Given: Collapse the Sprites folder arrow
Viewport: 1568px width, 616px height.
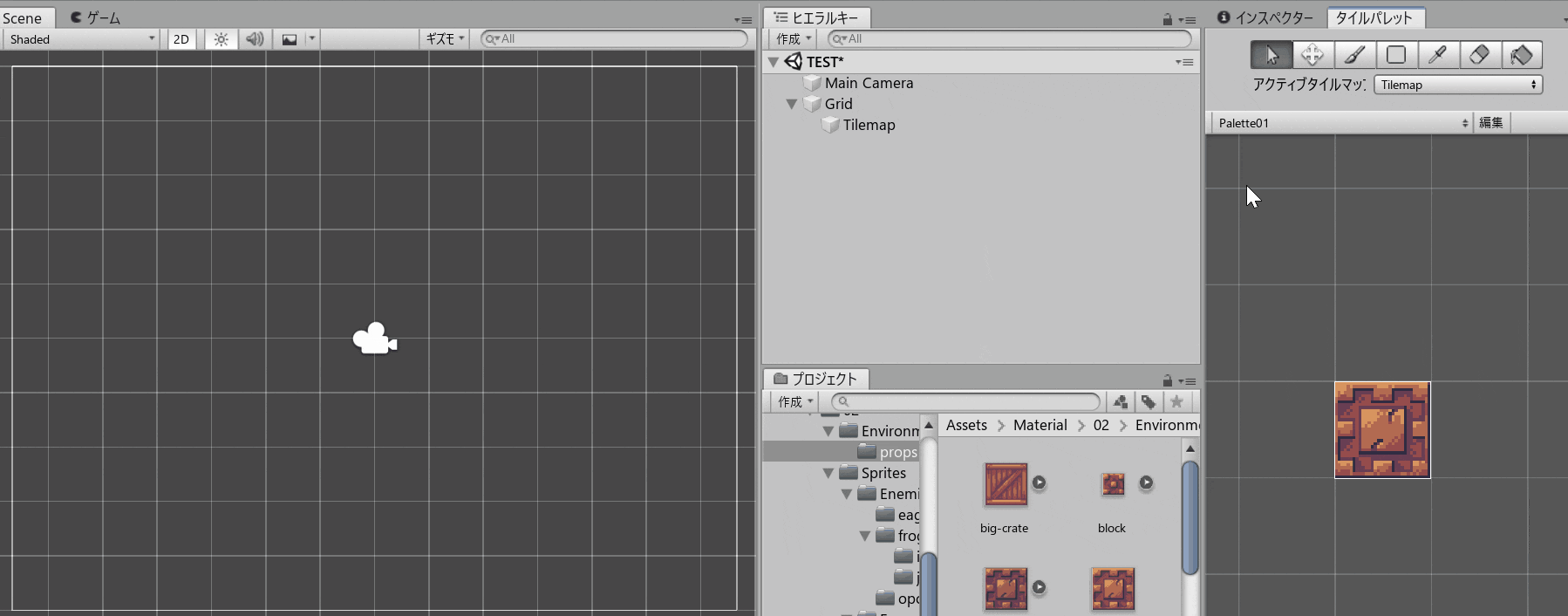Looking at the screenshot, I should tap(828, 473).
